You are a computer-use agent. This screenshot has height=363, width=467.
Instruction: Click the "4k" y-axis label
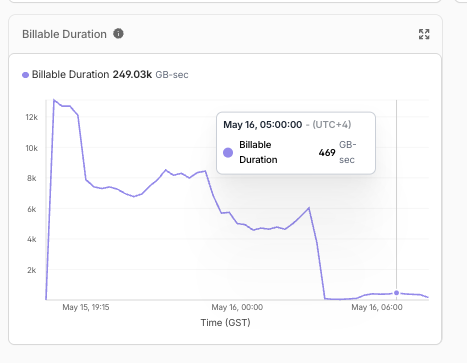(32, 239)
